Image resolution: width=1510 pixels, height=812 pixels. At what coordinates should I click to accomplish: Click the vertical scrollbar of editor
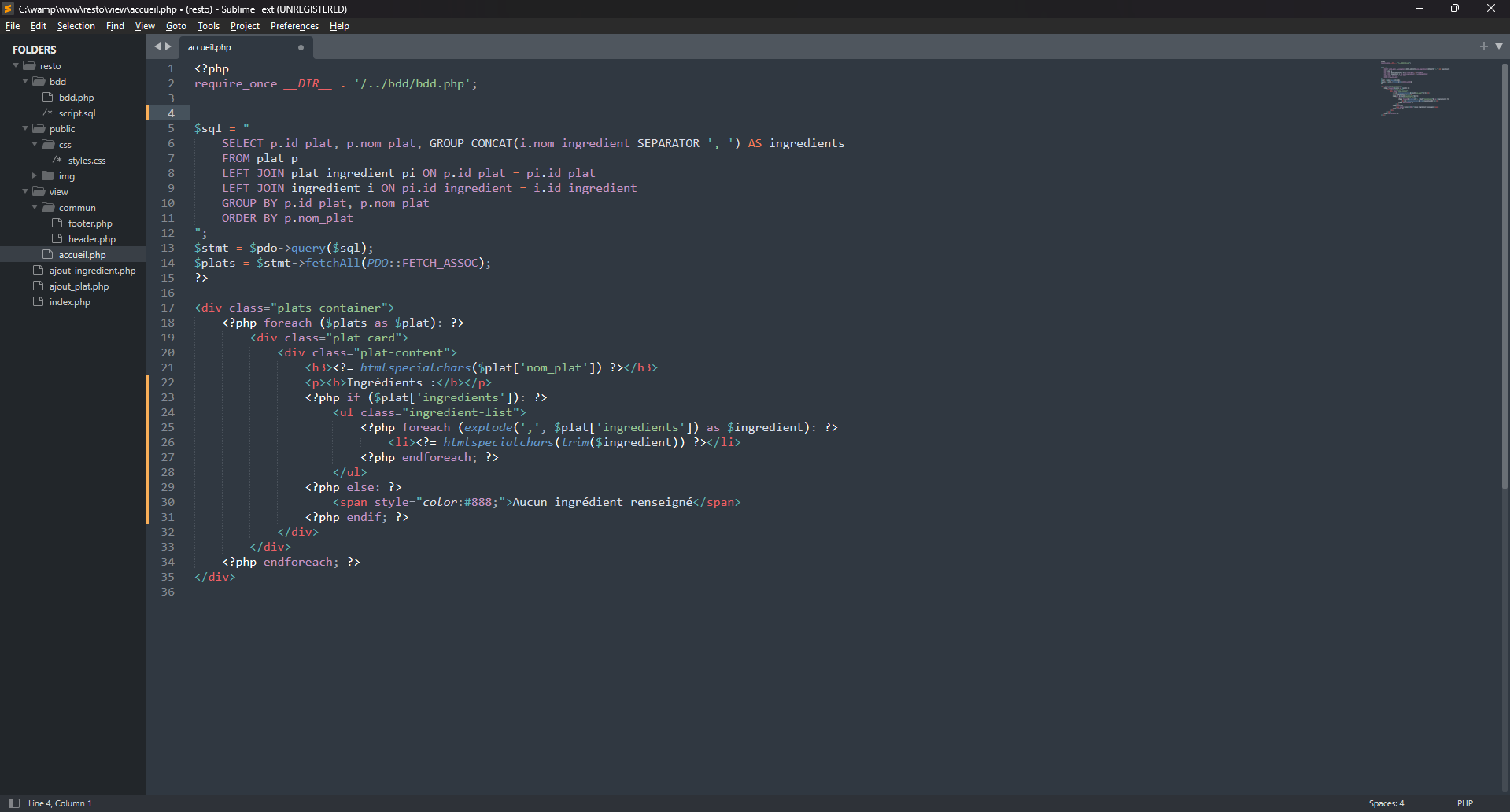click(x=1504, y=275)
